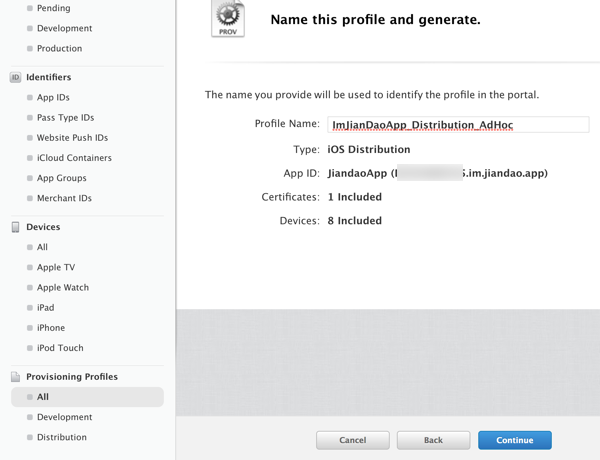Show iPhone devices list
The image size is (600, 460).
pos(51,328)
